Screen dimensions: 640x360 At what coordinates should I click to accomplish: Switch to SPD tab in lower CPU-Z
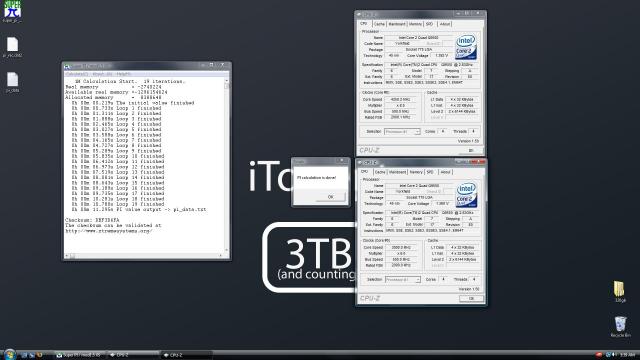[x=430, y=172]
